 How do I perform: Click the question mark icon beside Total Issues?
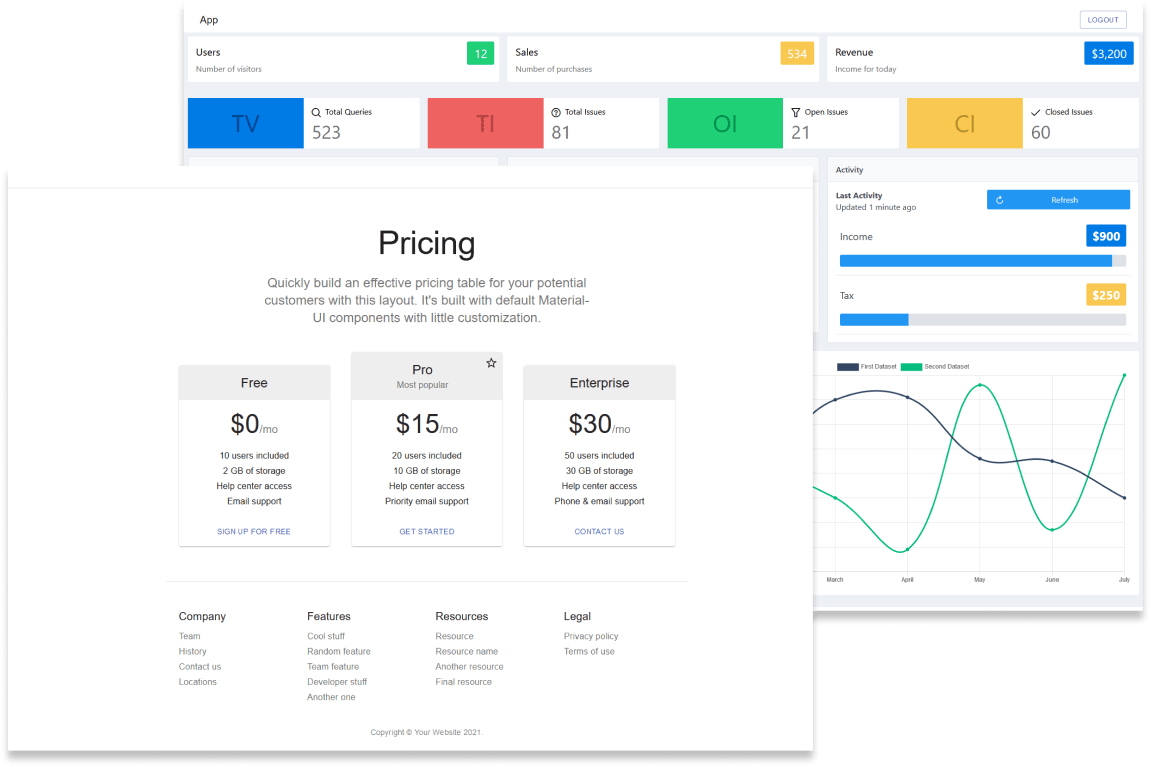click(x=556, y=112)
